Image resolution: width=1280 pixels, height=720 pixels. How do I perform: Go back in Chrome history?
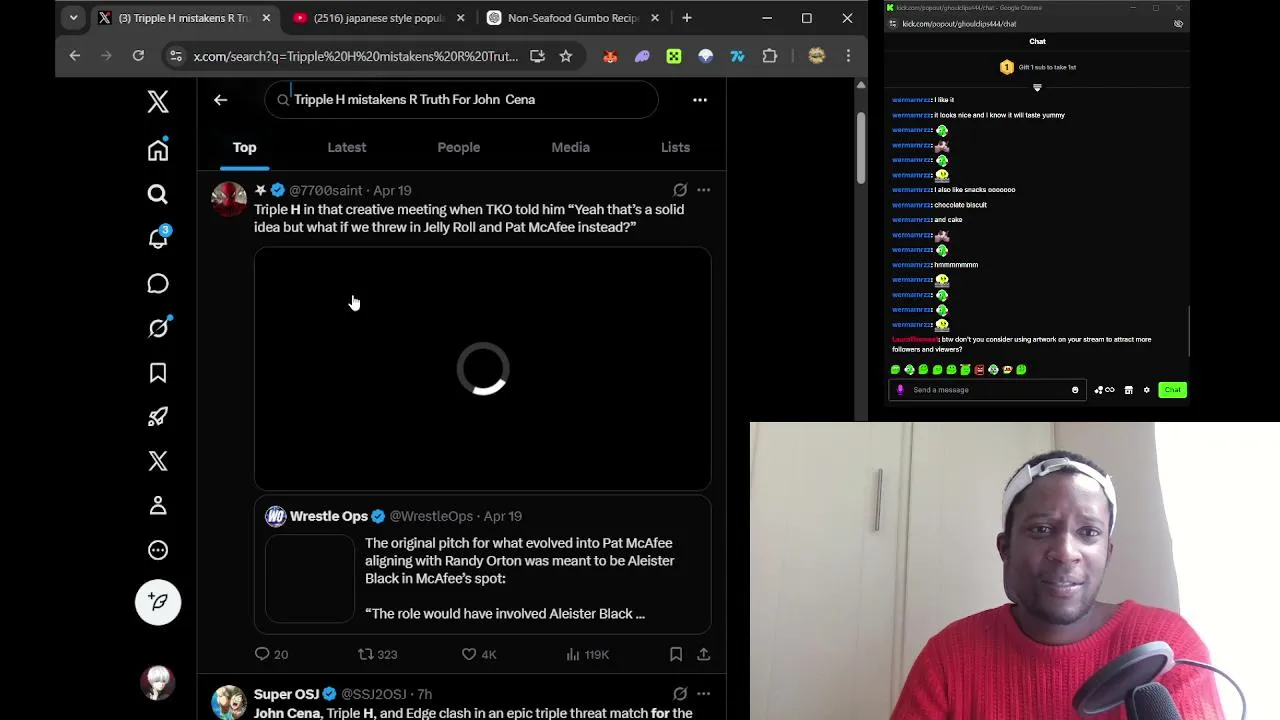[x=74, y=56]
